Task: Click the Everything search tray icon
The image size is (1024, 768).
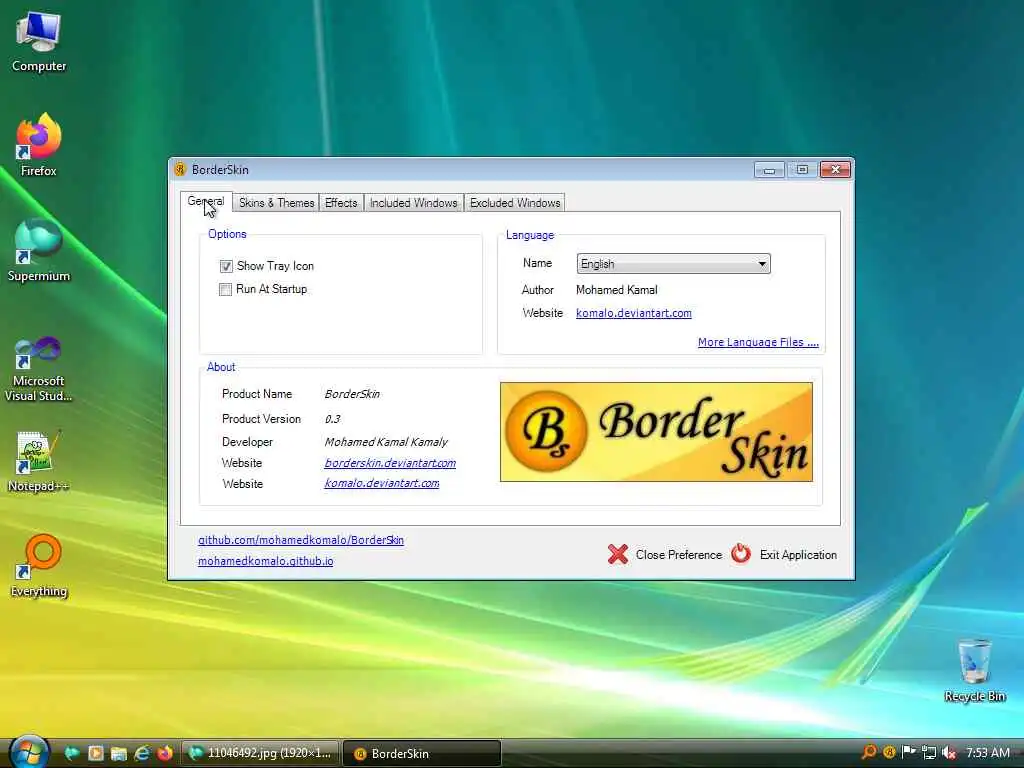Action: tap(869, 752)
